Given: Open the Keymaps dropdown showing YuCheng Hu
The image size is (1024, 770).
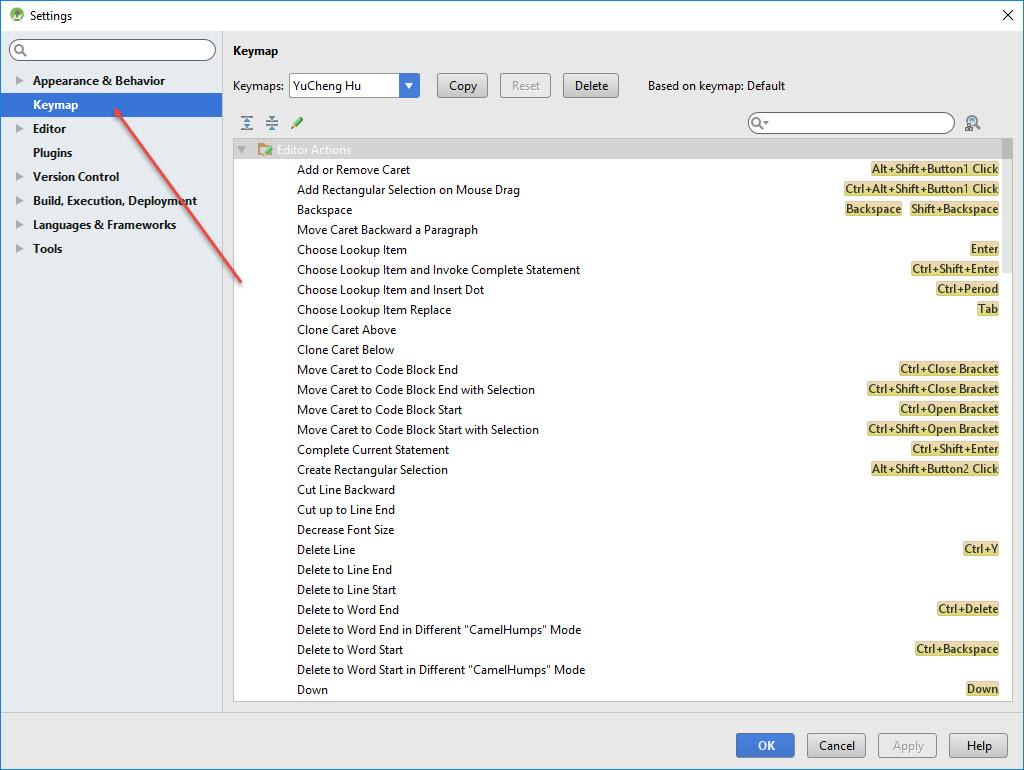Looking at the screenshot, I should click(409, 86).
